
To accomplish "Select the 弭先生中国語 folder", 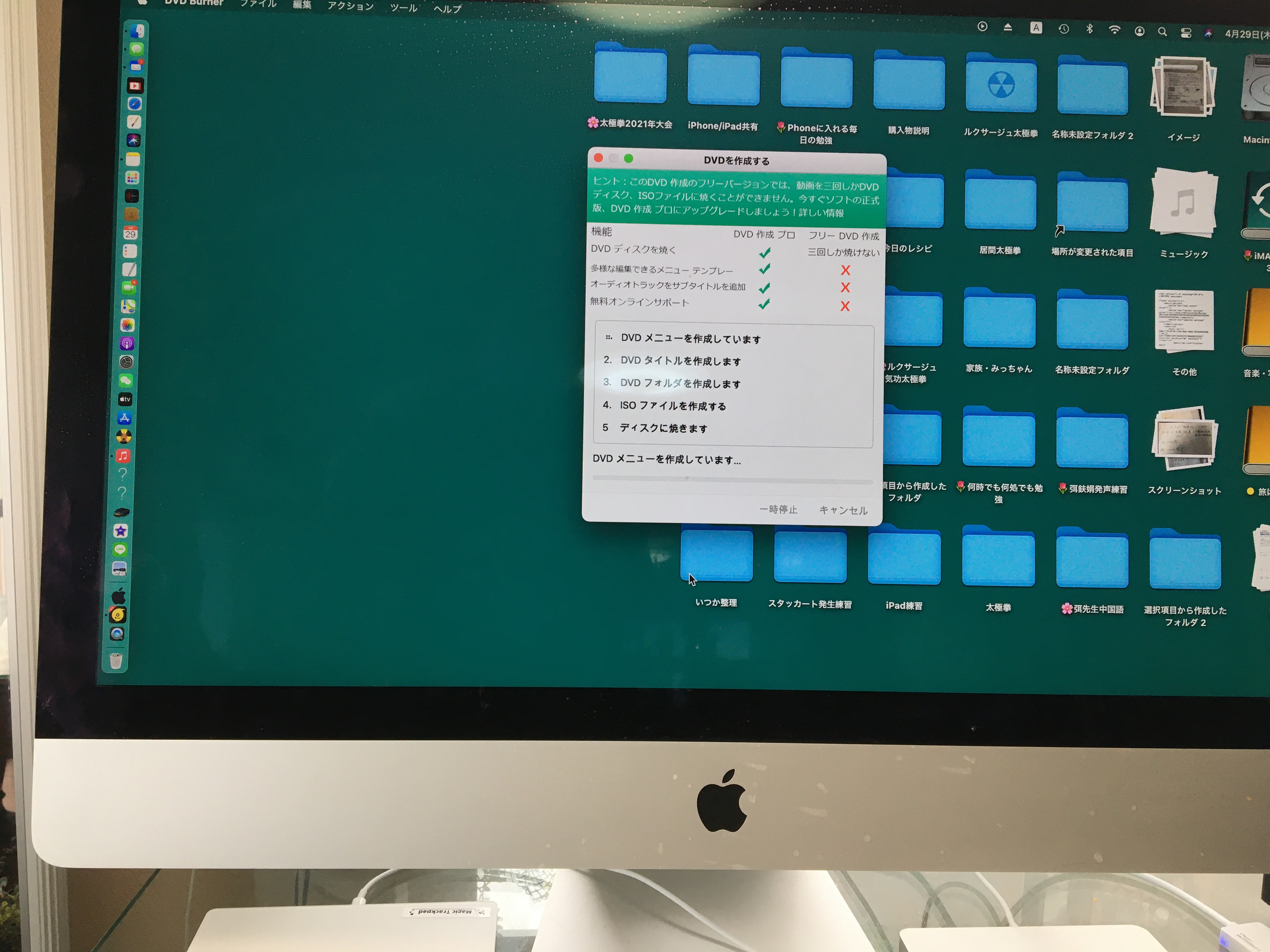I will [1092, 558].
